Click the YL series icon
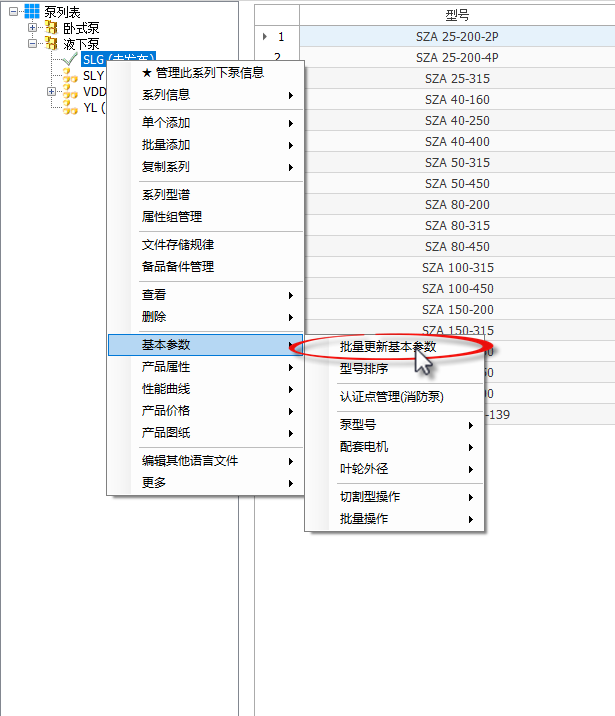615x716 pixels. pyautogui.click(x=70, y=108)
